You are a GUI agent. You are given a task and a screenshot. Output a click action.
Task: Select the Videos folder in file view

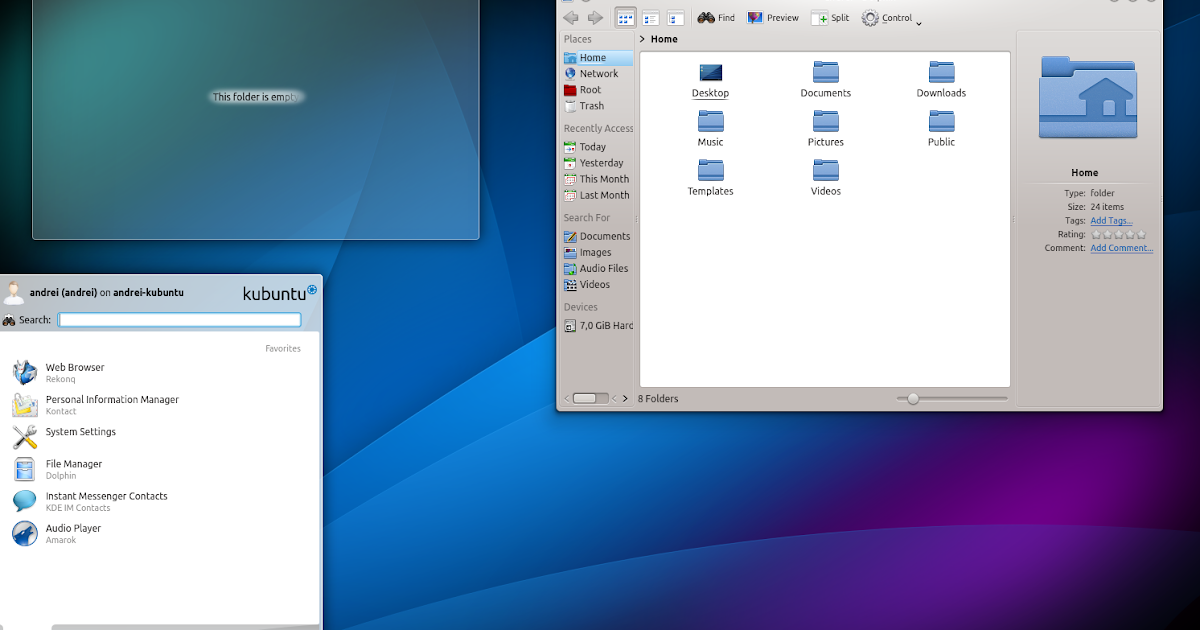(826, 178)
